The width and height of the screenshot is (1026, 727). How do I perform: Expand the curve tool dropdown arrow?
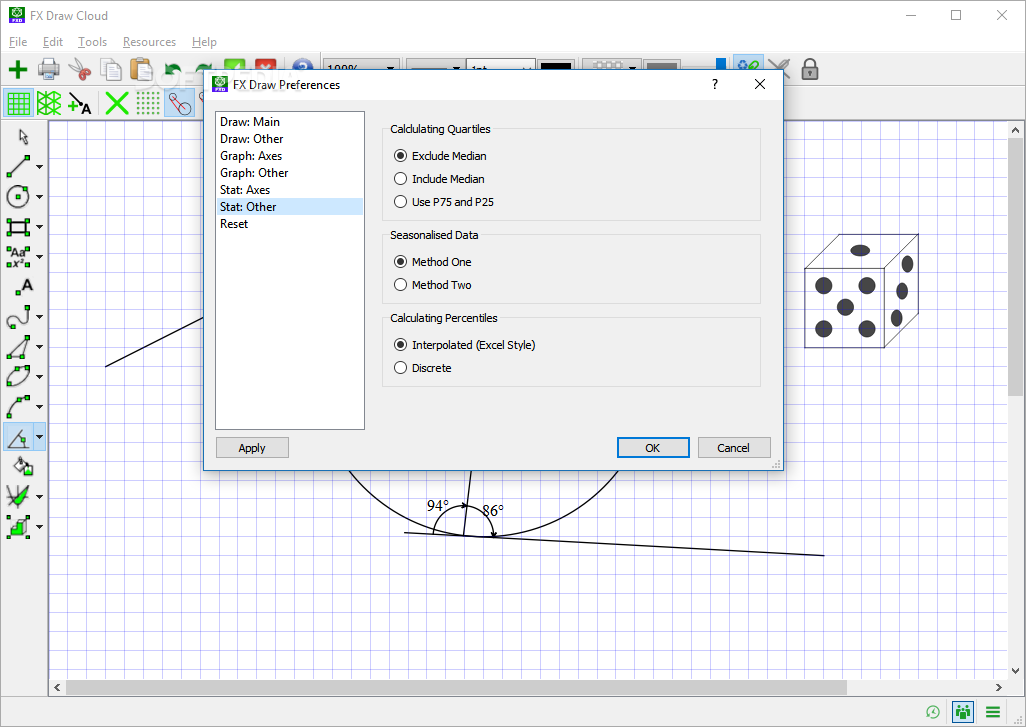pos(39,317)
